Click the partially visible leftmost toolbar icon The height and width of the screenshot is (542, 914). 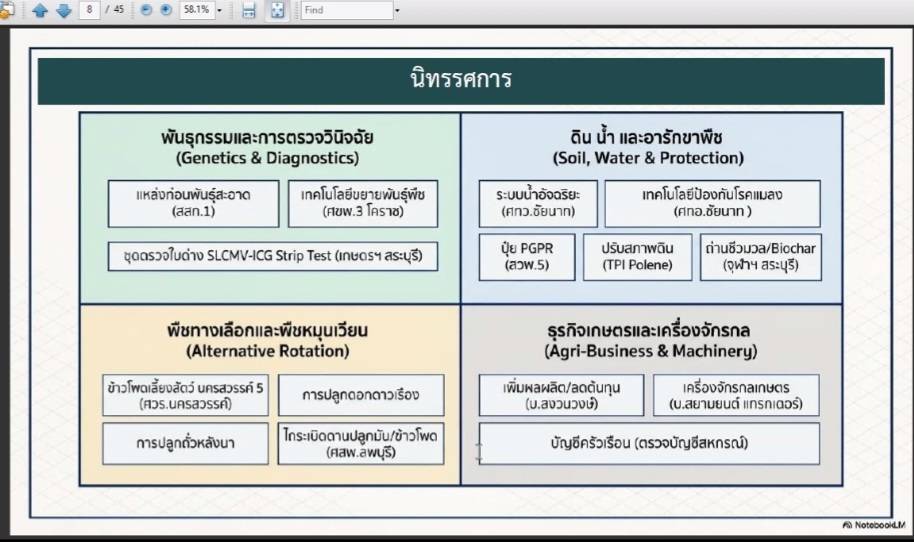coord(5,11)
